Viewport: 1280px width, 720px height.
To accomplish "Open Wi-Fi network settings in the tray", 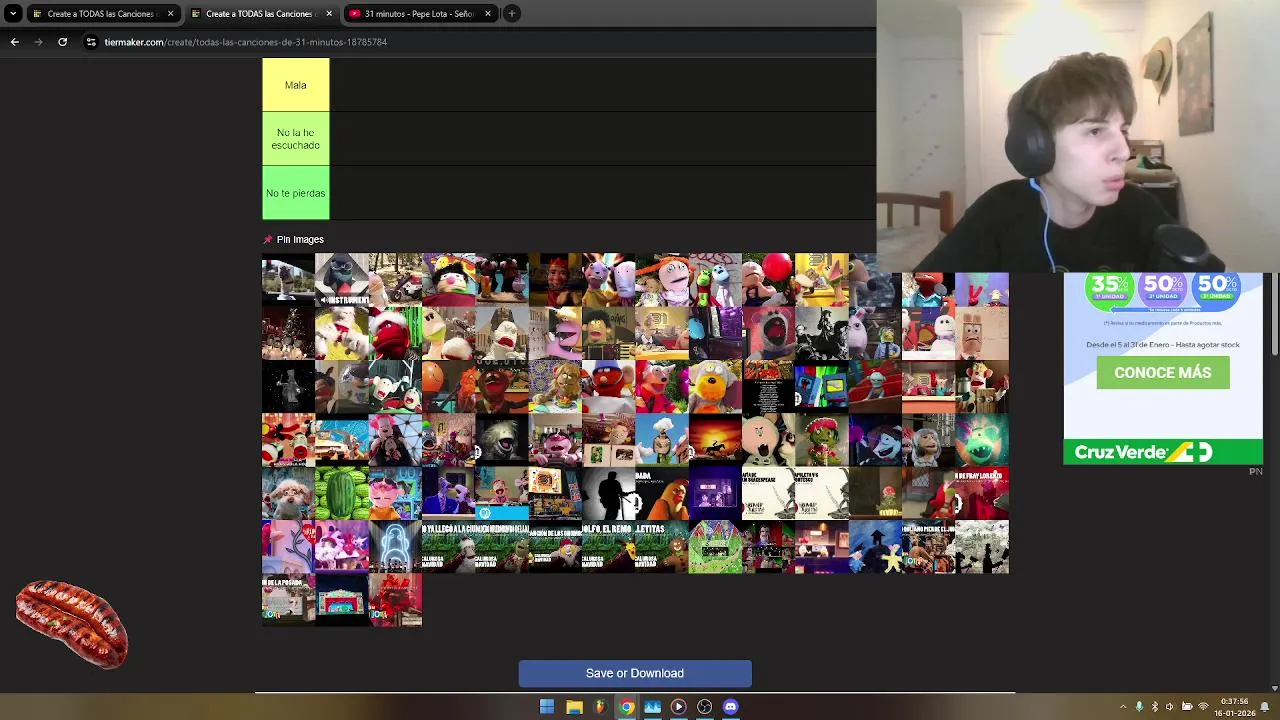I will click(x=1203, y=707).
